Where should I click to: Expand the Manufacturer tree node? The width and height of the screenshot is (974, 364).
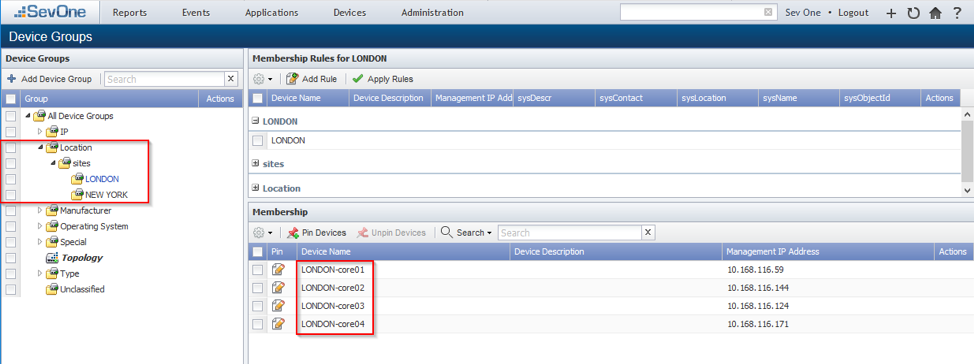pyautogui.click(x=40, y=211)
